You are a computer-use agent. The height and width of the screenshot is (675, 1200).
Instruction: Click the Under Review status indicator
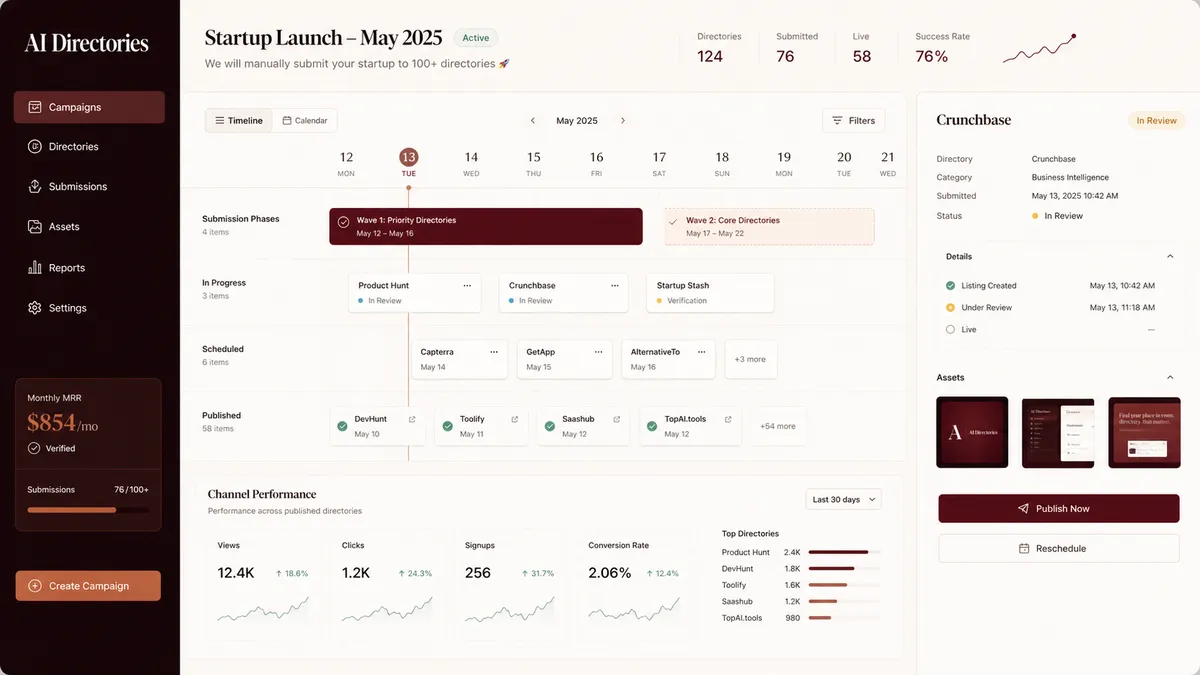[x=950, y=308]
